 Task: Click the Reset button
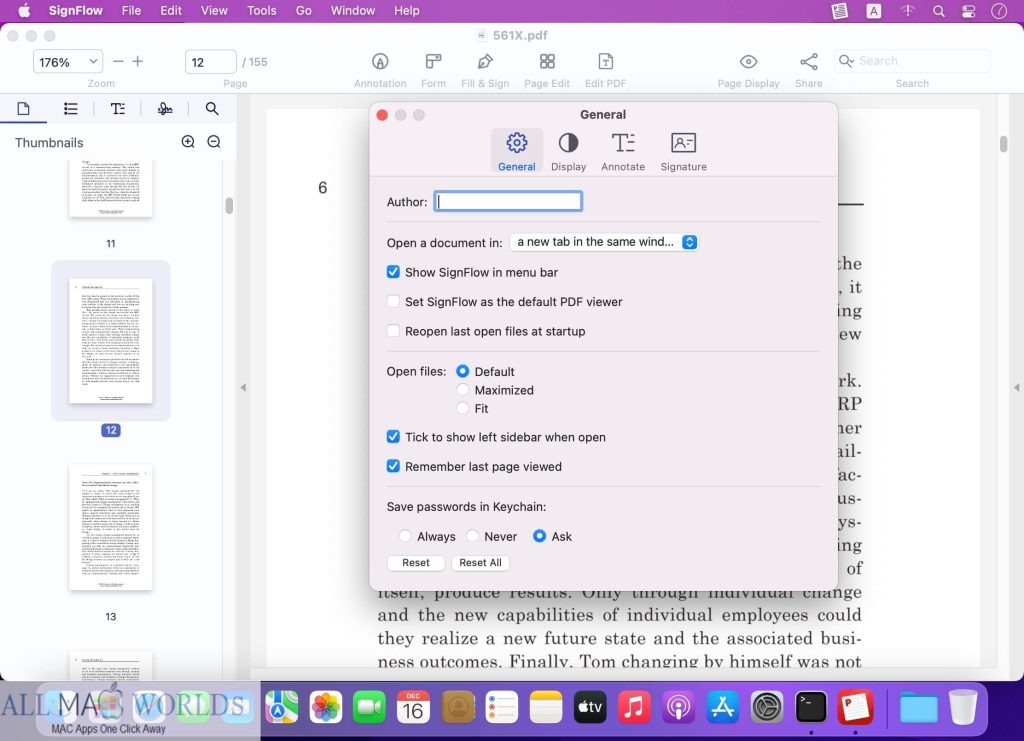(x=416, y=563)
